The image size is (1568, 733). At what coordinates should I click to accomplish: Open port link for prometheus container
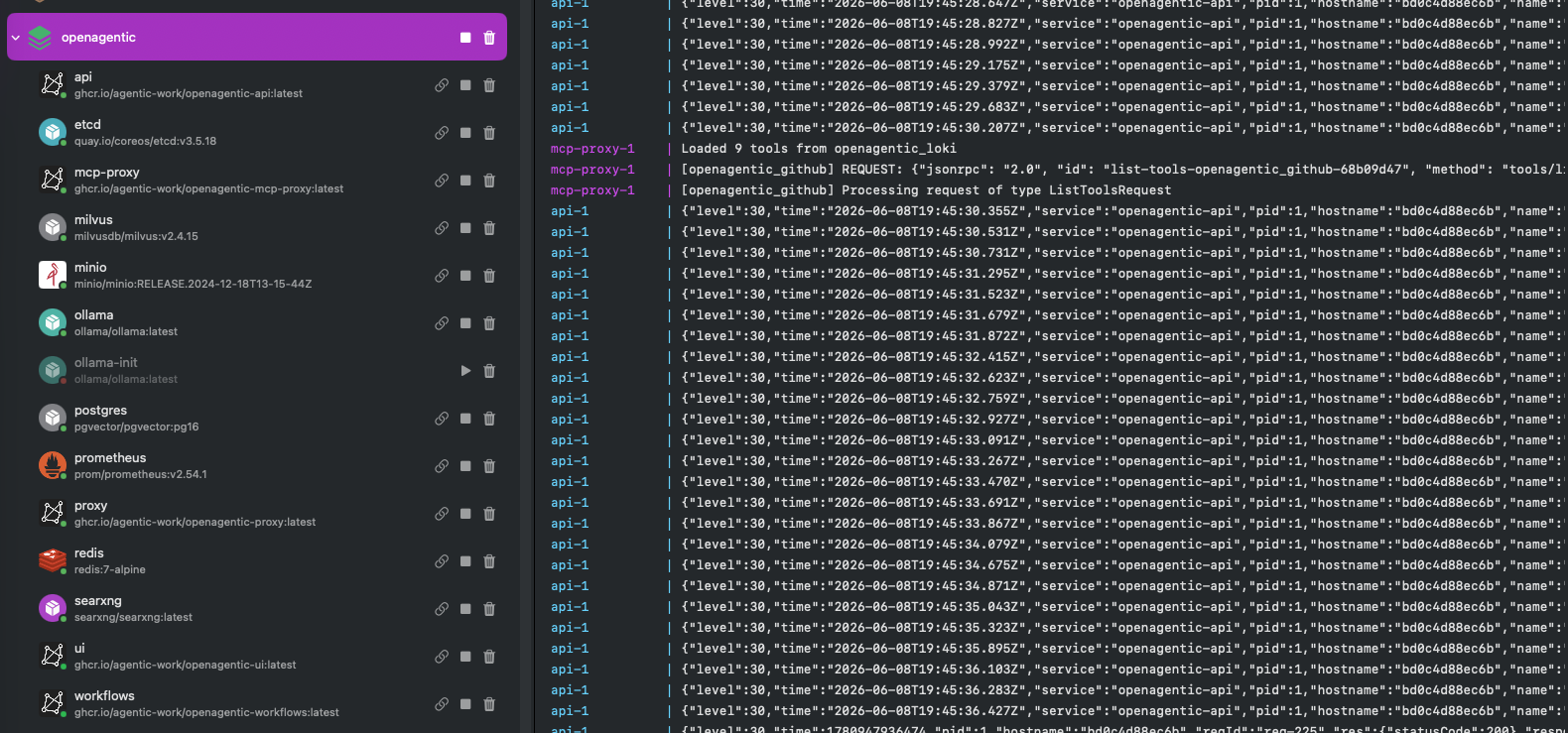[x=442, y=466]
